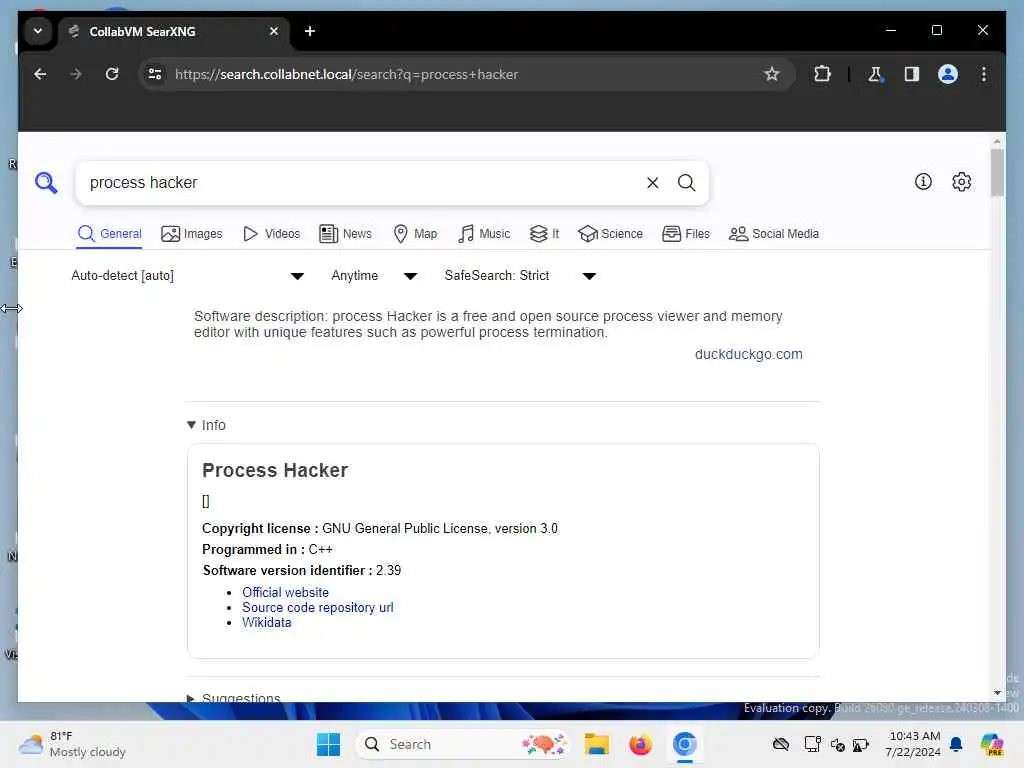Switch to the Social Media tab
The image size is (1024, 768).
(x=774, y=234)
